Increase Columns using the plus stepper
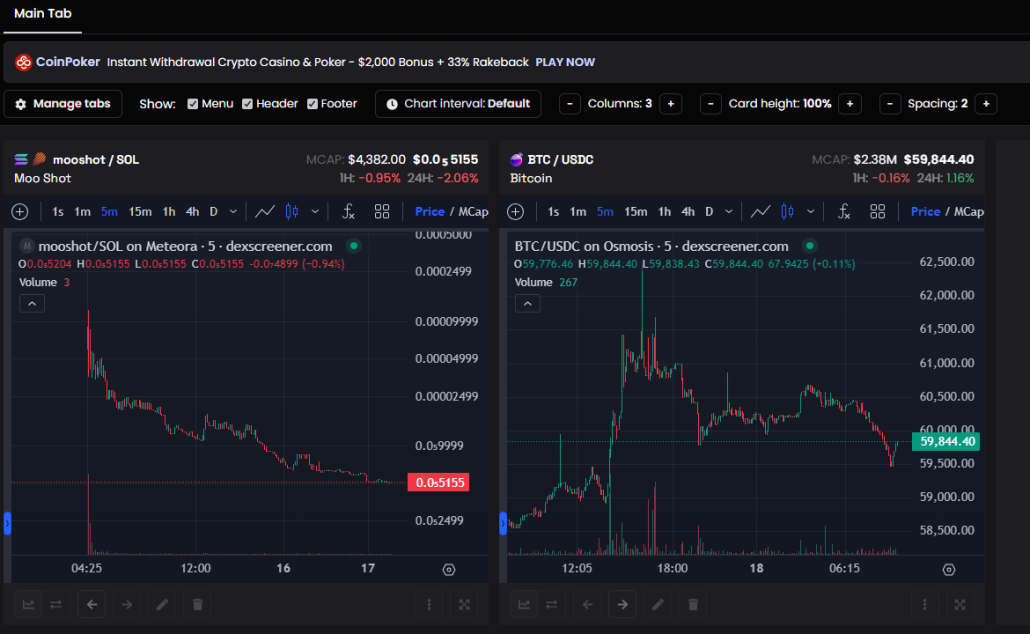 [x=669, y=103]
